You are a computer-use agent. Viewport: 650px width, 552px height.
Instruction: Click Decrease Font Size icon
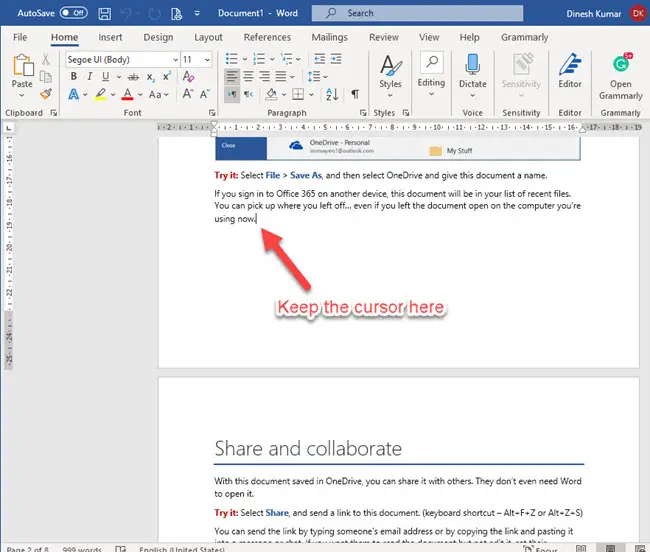[205, 94]
